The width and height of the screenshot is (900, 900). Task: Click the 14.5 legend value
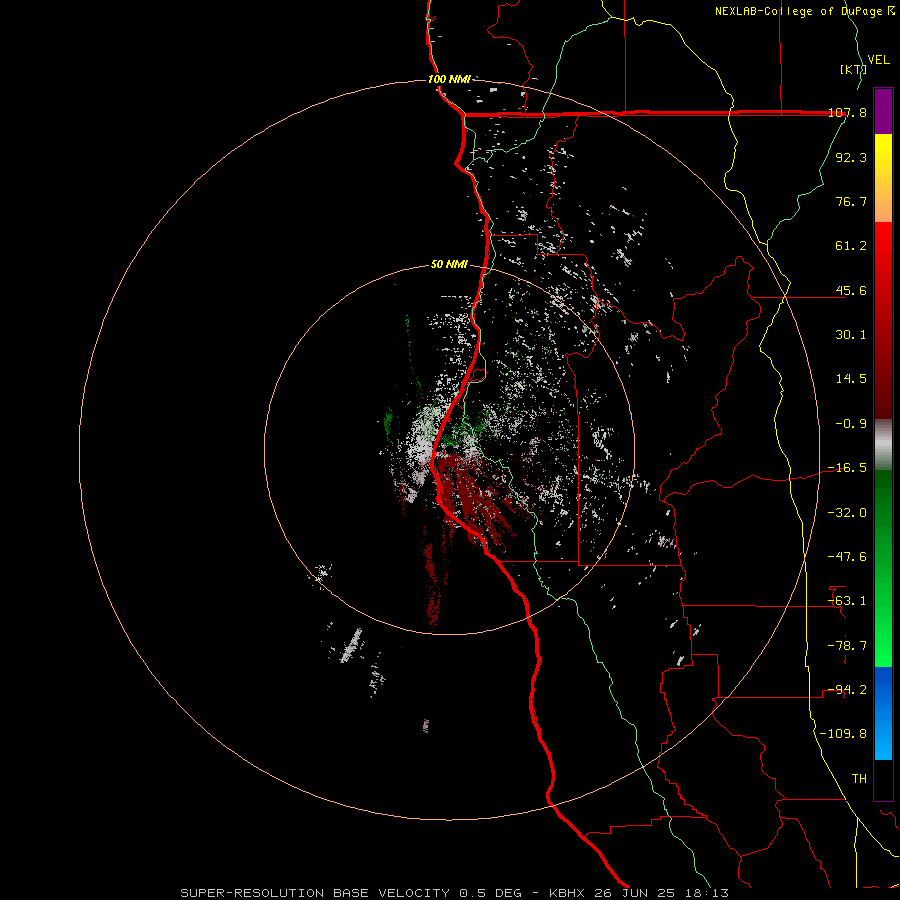[x=851, y=379]
